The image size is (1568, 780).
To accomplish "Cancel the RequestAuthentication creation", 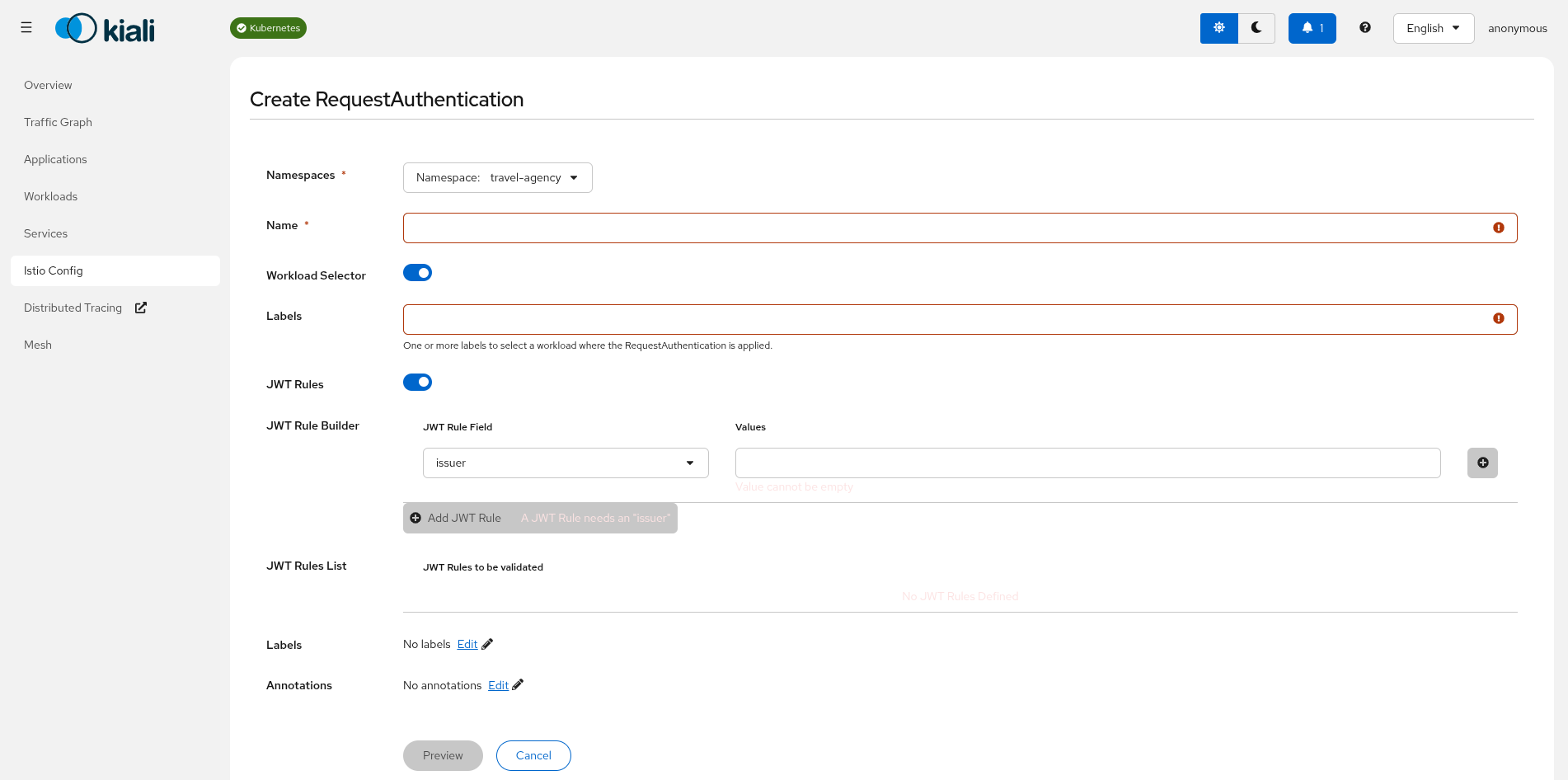I will [533, 755].
